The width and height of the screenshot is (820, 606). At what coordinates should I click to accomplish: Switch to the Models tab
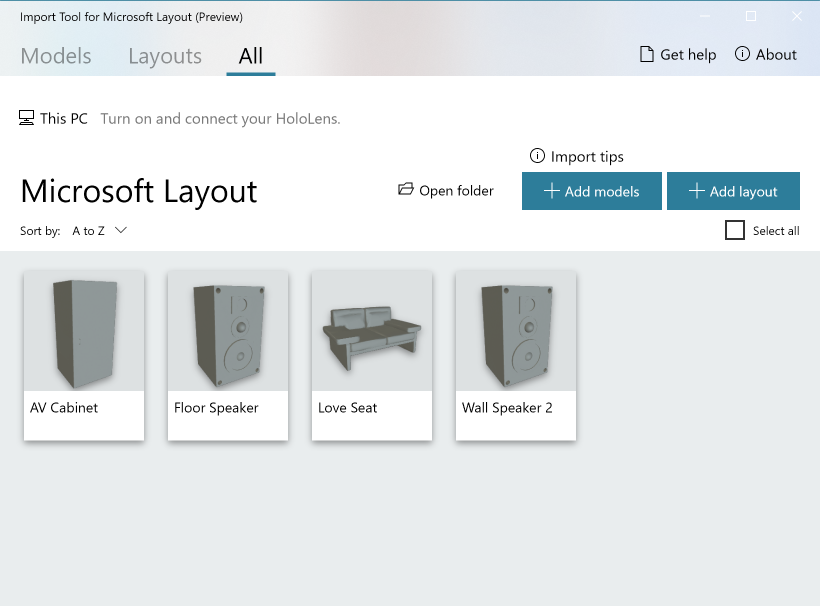[x=56, y=57]
